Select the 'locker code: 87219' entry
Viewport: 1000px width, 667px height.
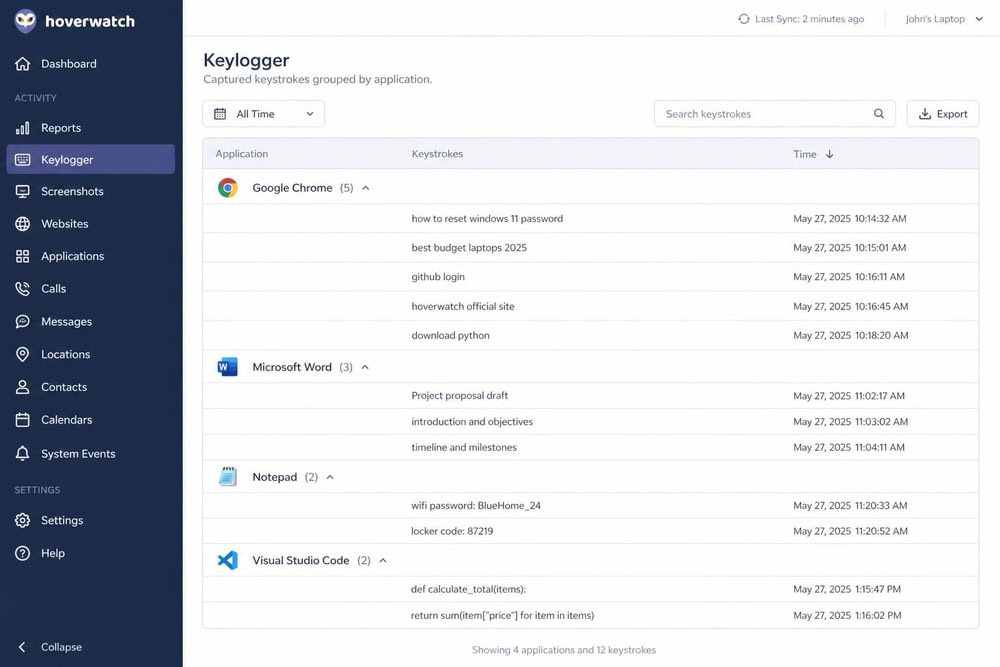591,531
